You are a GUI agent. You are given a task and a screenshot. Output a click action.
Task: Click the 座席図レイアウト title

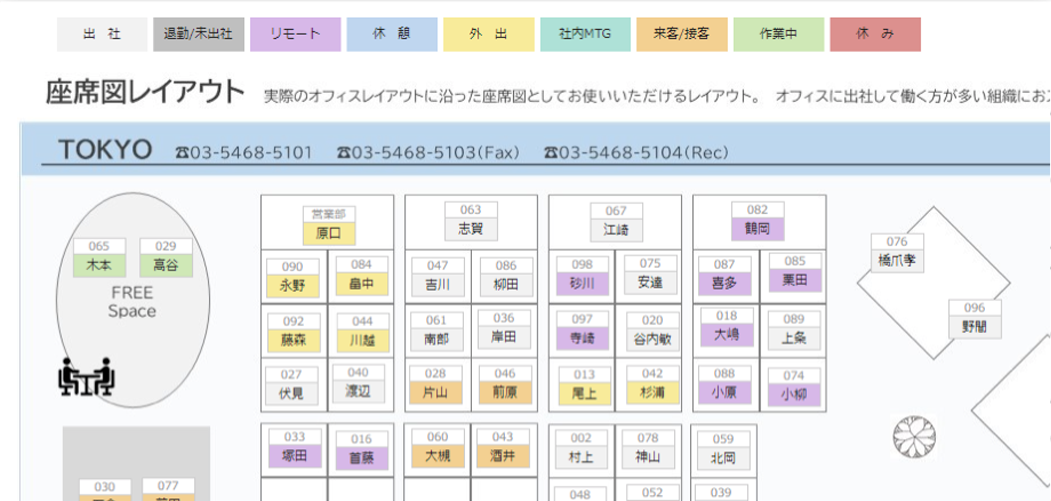pyautogui.click(x=145, y=93)
